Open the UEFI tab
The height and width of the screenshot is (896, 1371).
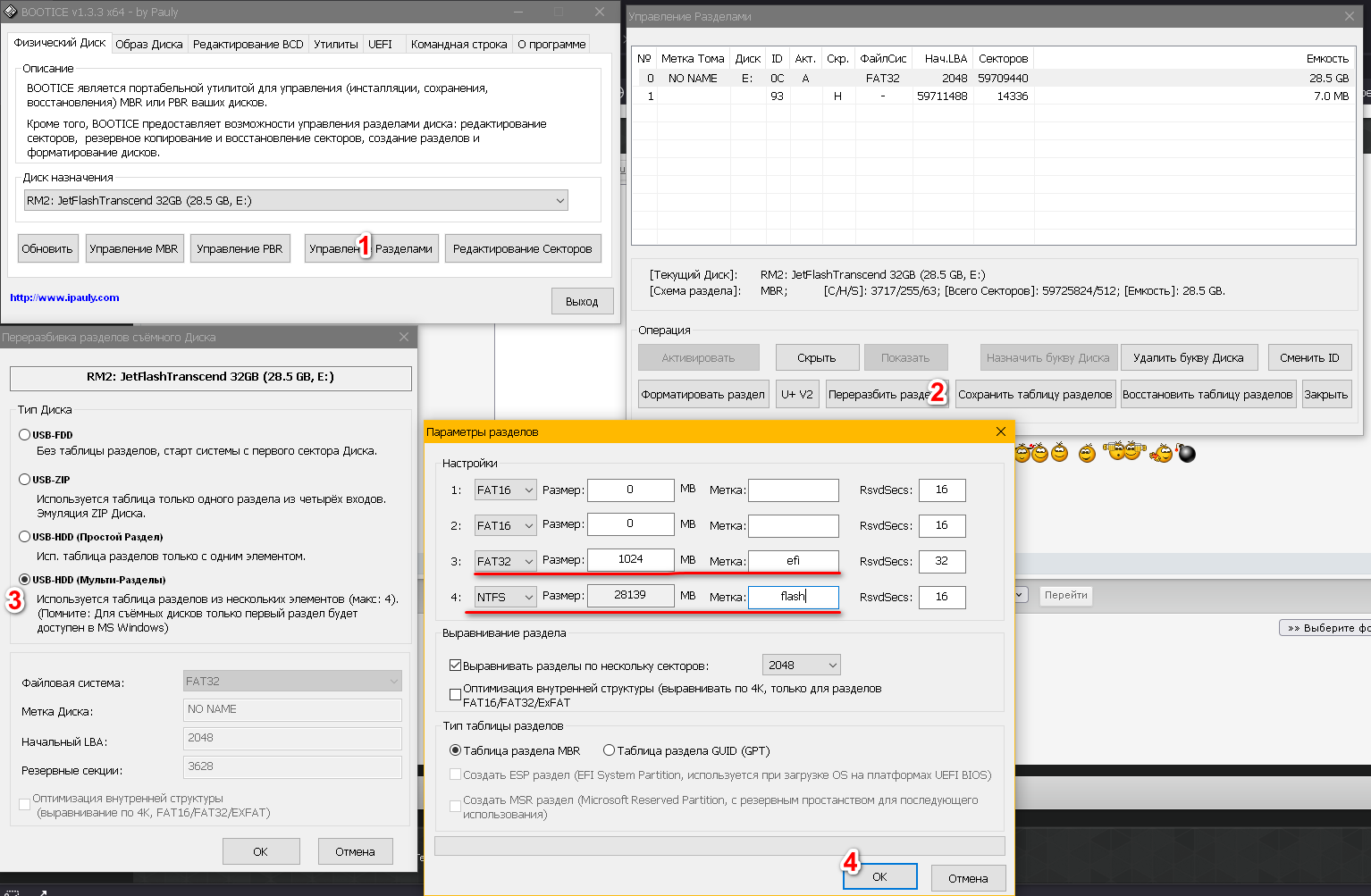point(380,44)
